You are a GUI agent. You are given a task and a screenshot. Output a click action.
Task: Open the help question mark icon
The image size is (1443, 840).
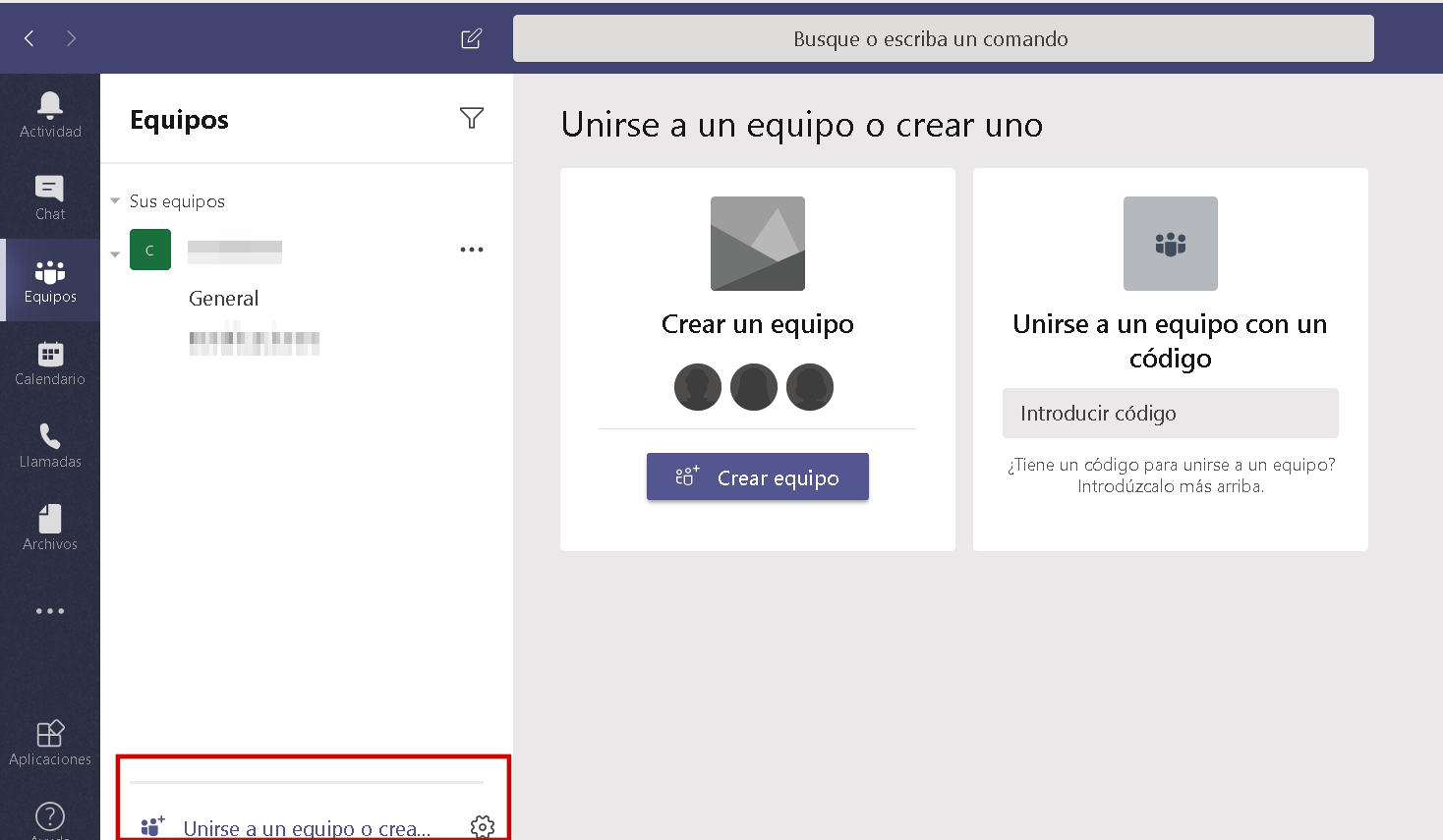(x=50, y=817)
